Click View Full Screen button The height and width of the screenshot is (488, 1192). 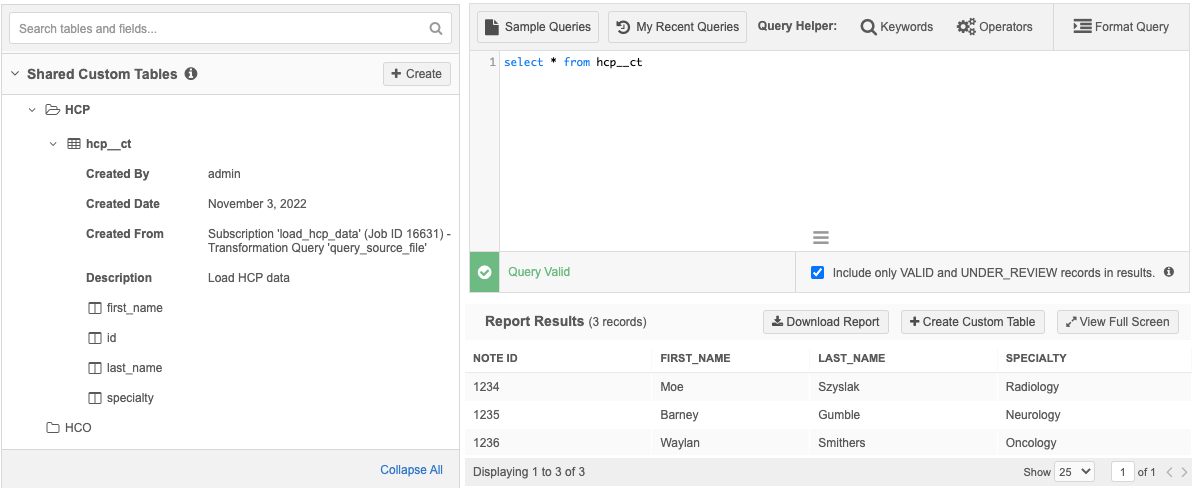click(1117, 322)
